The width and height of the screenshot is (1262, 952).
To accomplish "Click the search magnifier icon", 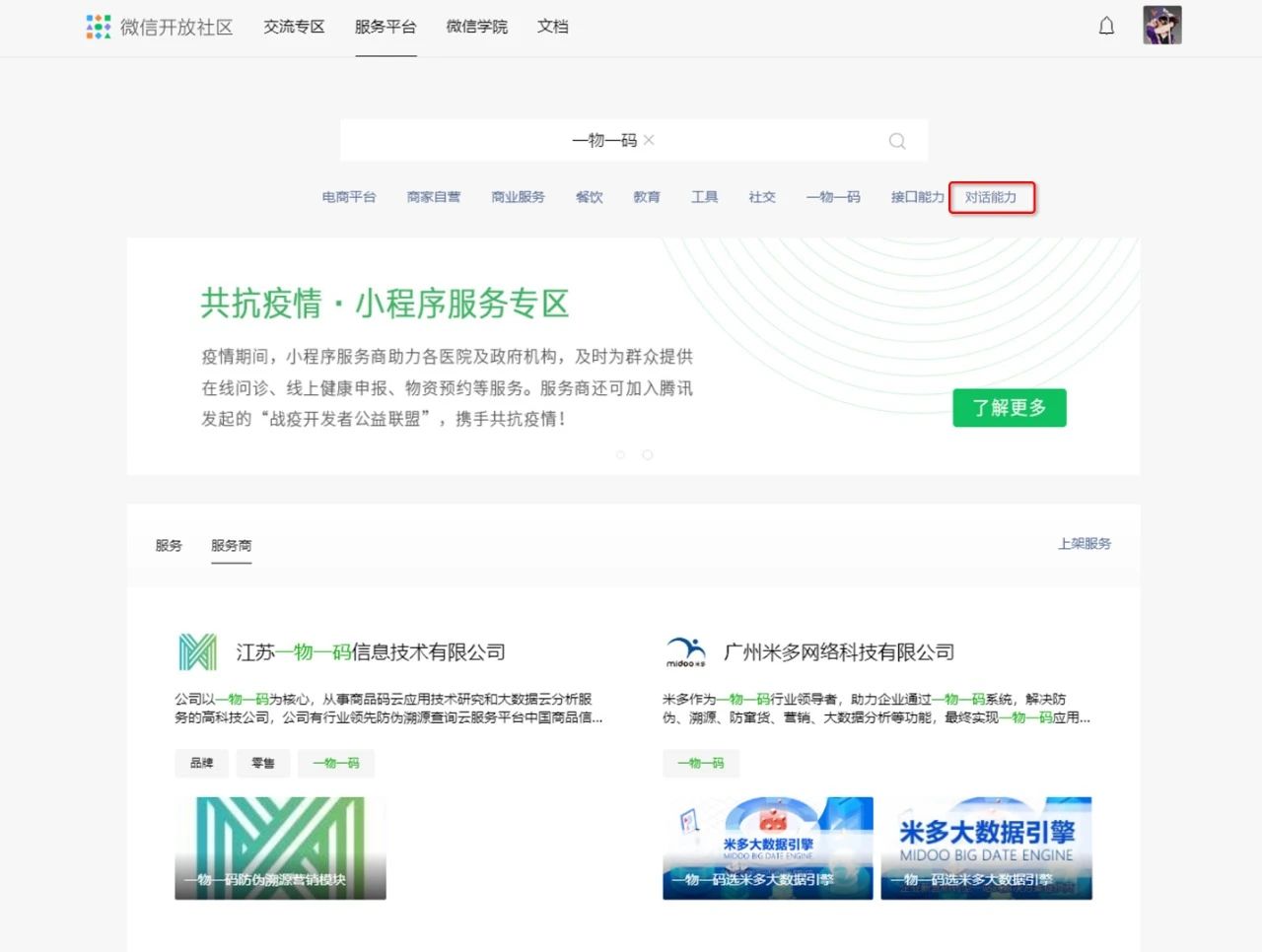I will click(x=897, y=141).
